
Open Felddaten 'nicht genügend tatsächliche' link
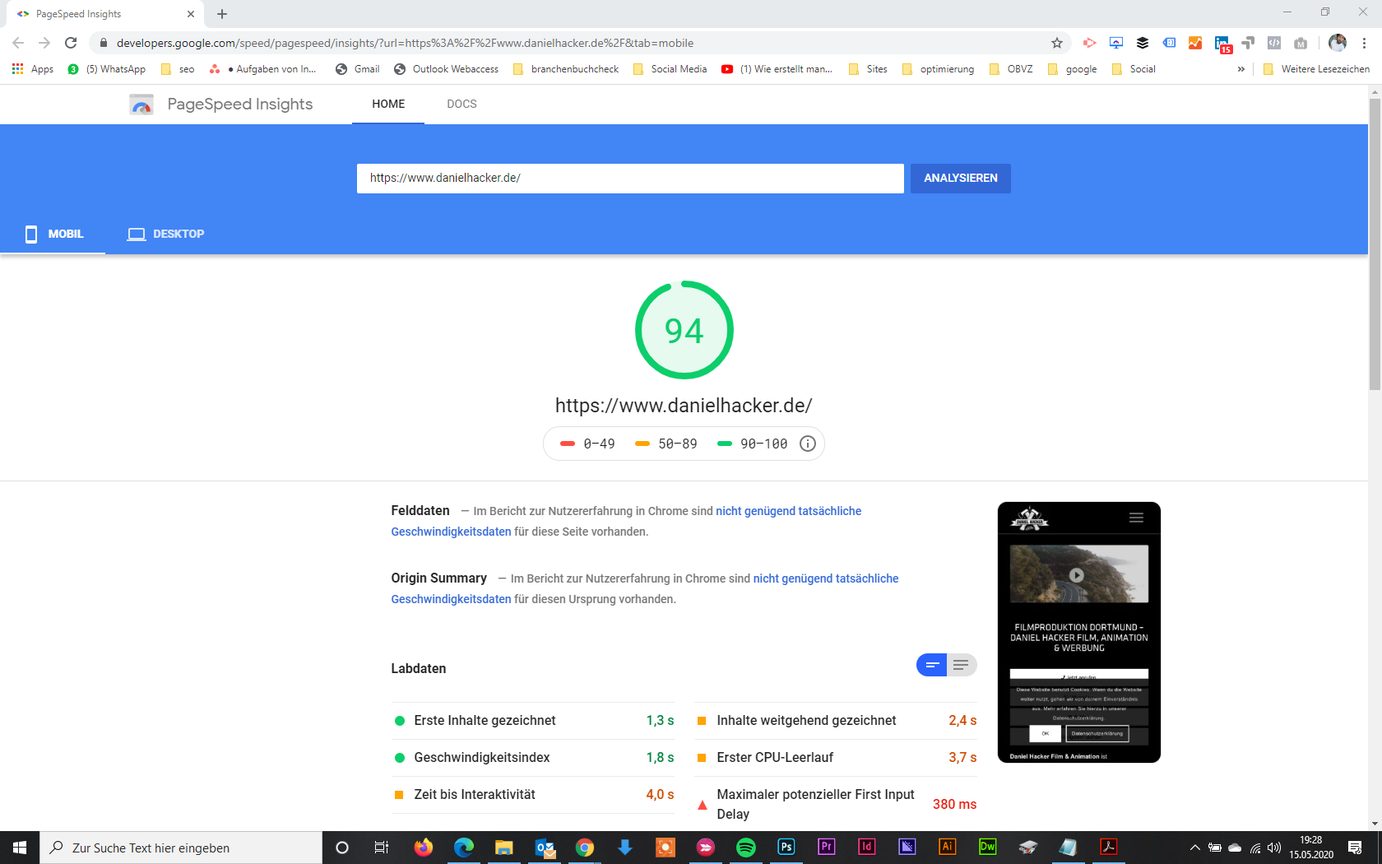coord(788,511)
